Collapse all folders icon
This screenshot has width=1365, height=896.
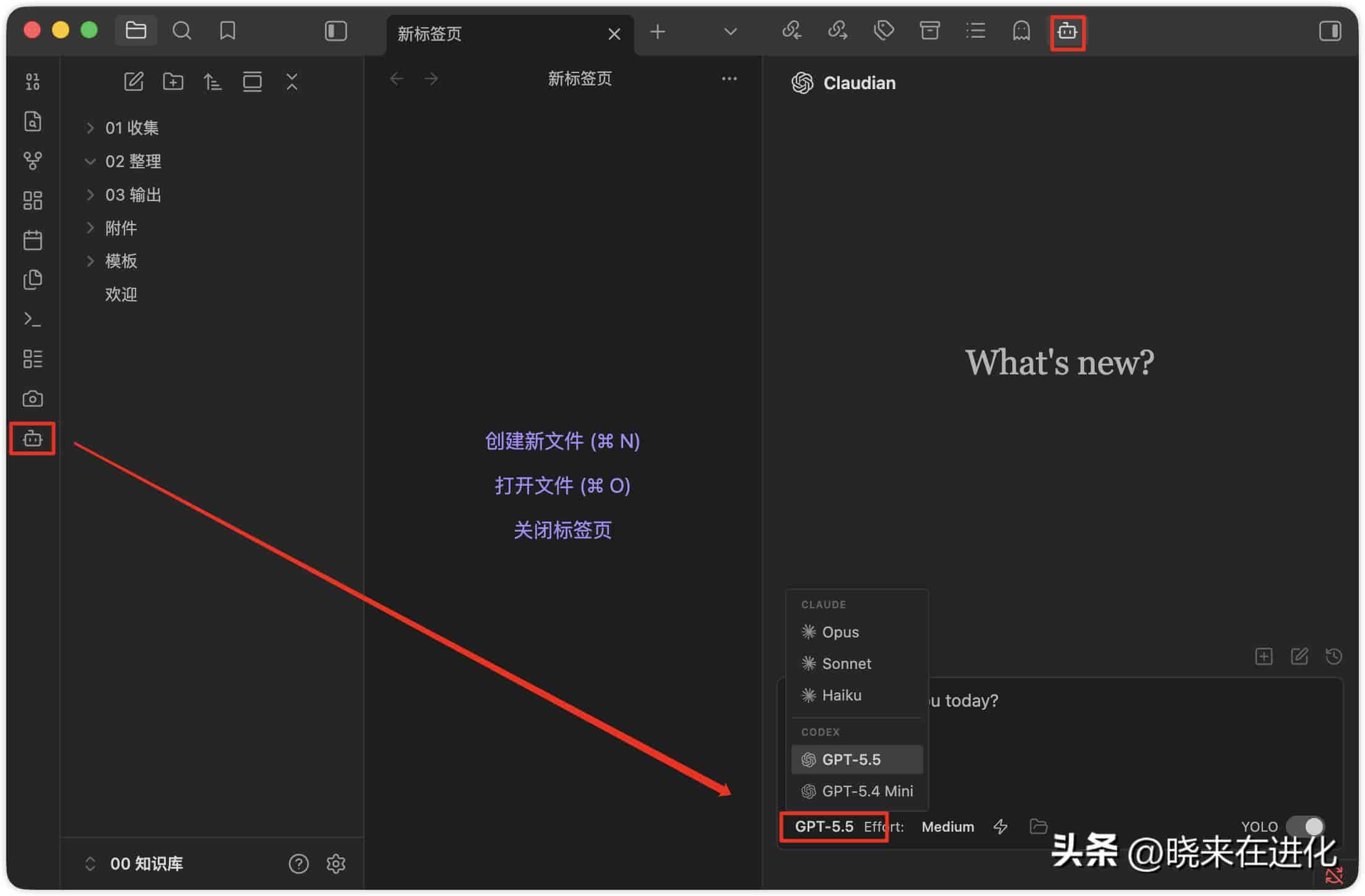pyautogui.click(x=291, y=82)
